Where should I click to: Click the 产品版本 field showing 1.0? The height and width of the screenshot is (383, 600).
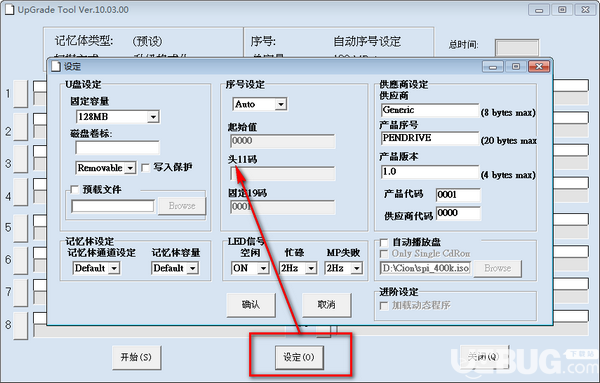click(x=430, y=172)
